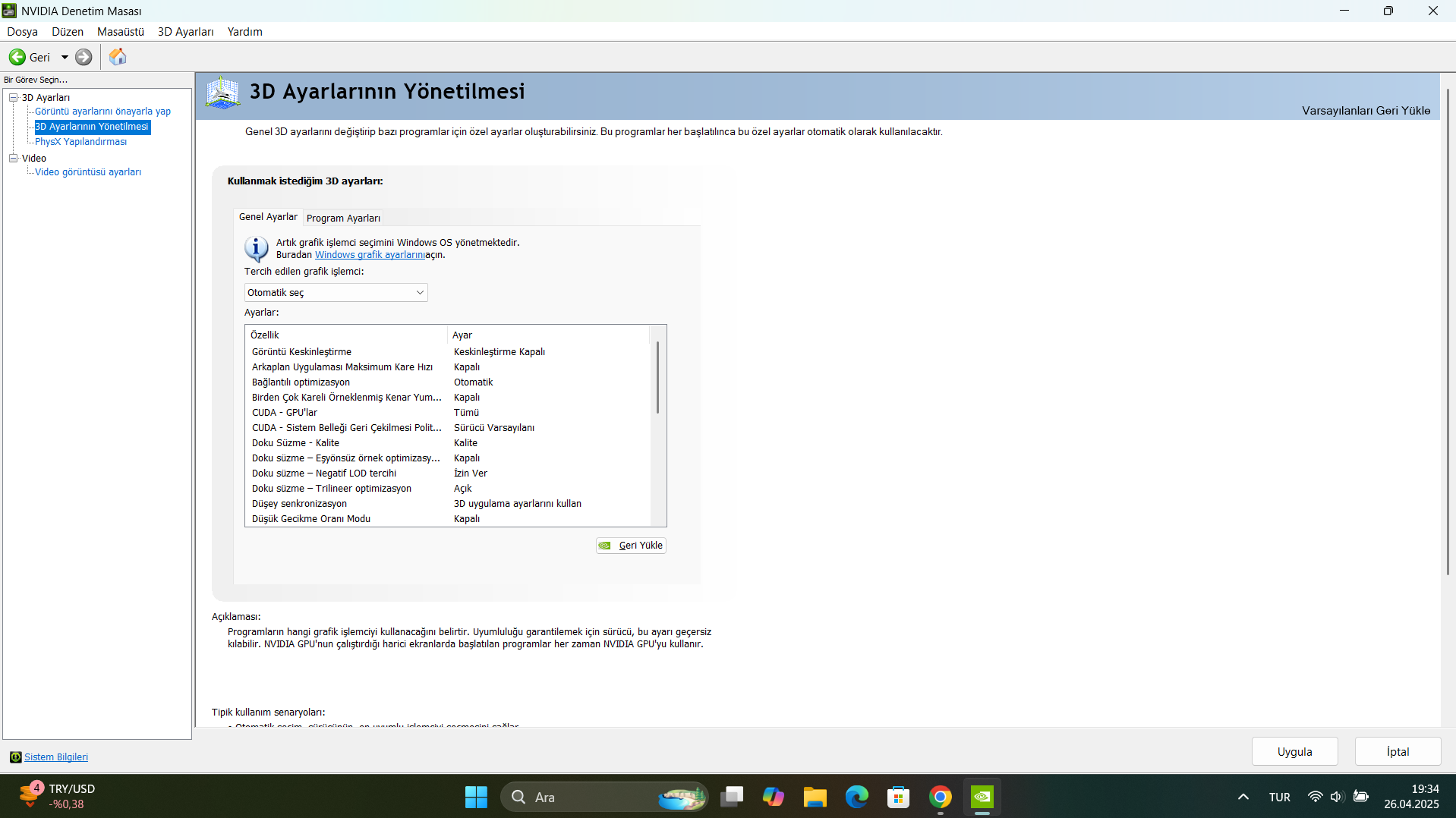The image size is (1456, 818).
Task: Select PhysX Yapılandırması tree item
Action: [x=81, y=142]
